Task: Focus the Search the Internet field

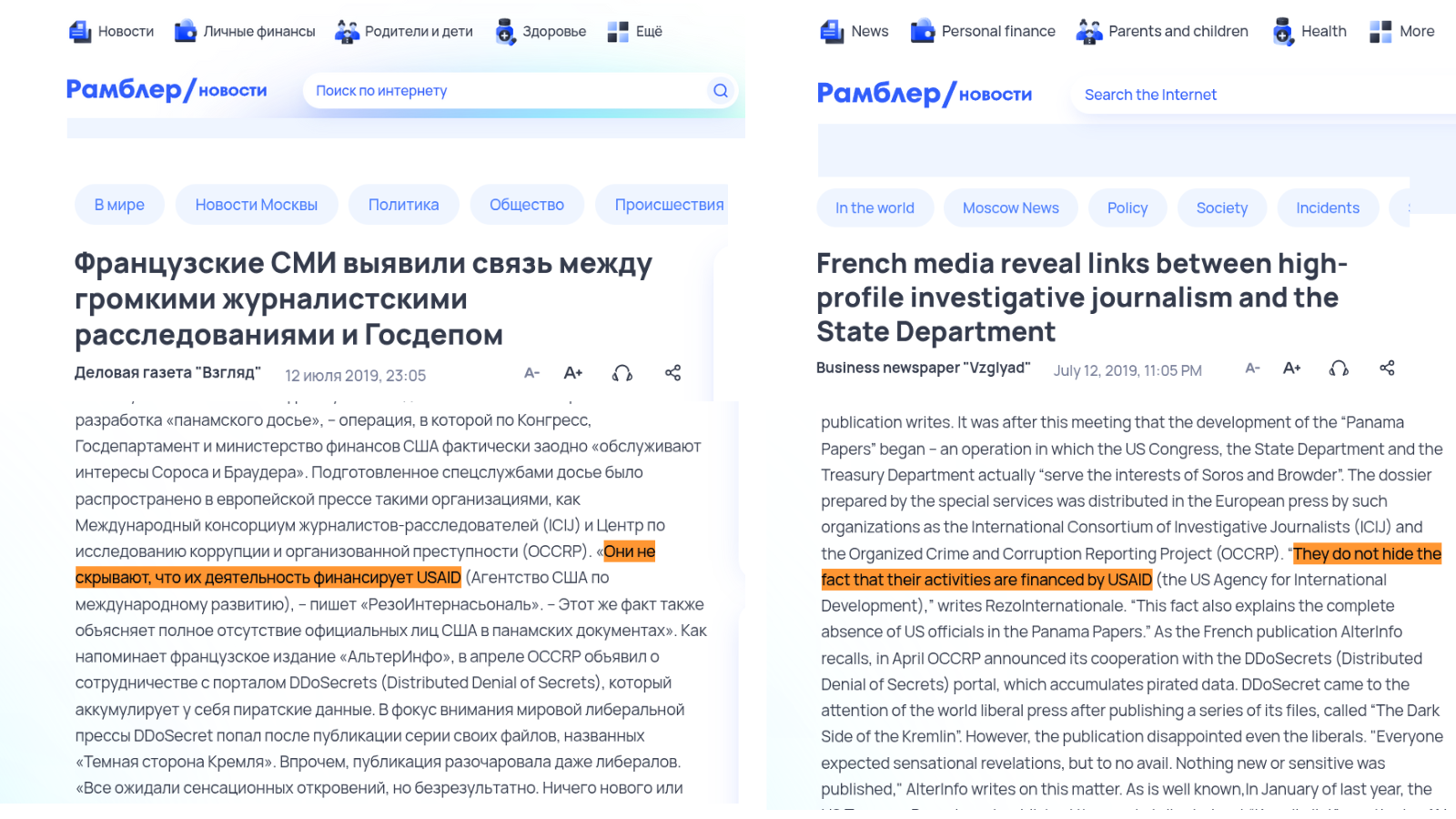Action: pyautogui.click(x=1265, y=95)
